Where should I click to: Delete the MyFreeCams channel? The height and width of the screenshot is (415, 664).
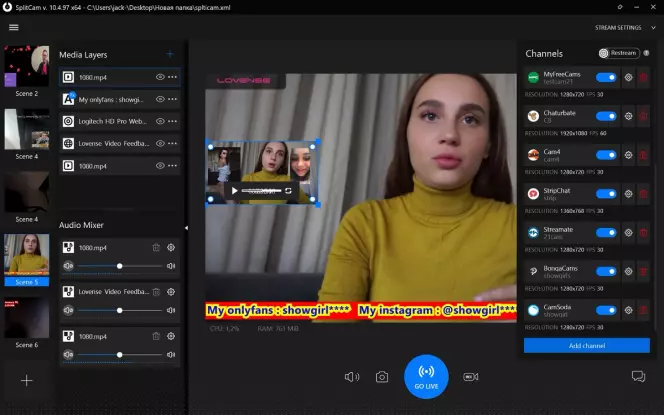click(x=643, y=77)
